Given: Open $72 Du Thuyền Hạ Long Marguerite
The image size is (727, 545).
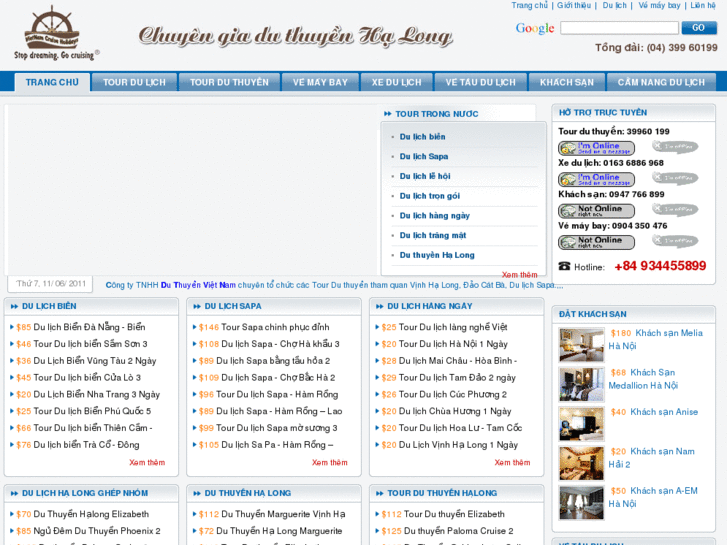Looking at the screenshot, I should click(270, 531).
